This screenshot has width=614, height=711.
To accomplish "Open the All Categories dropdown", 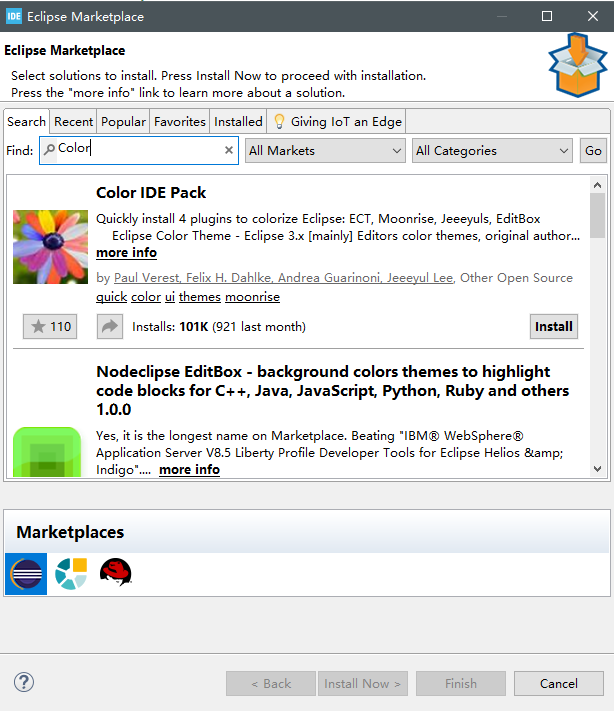I will 492,151.
